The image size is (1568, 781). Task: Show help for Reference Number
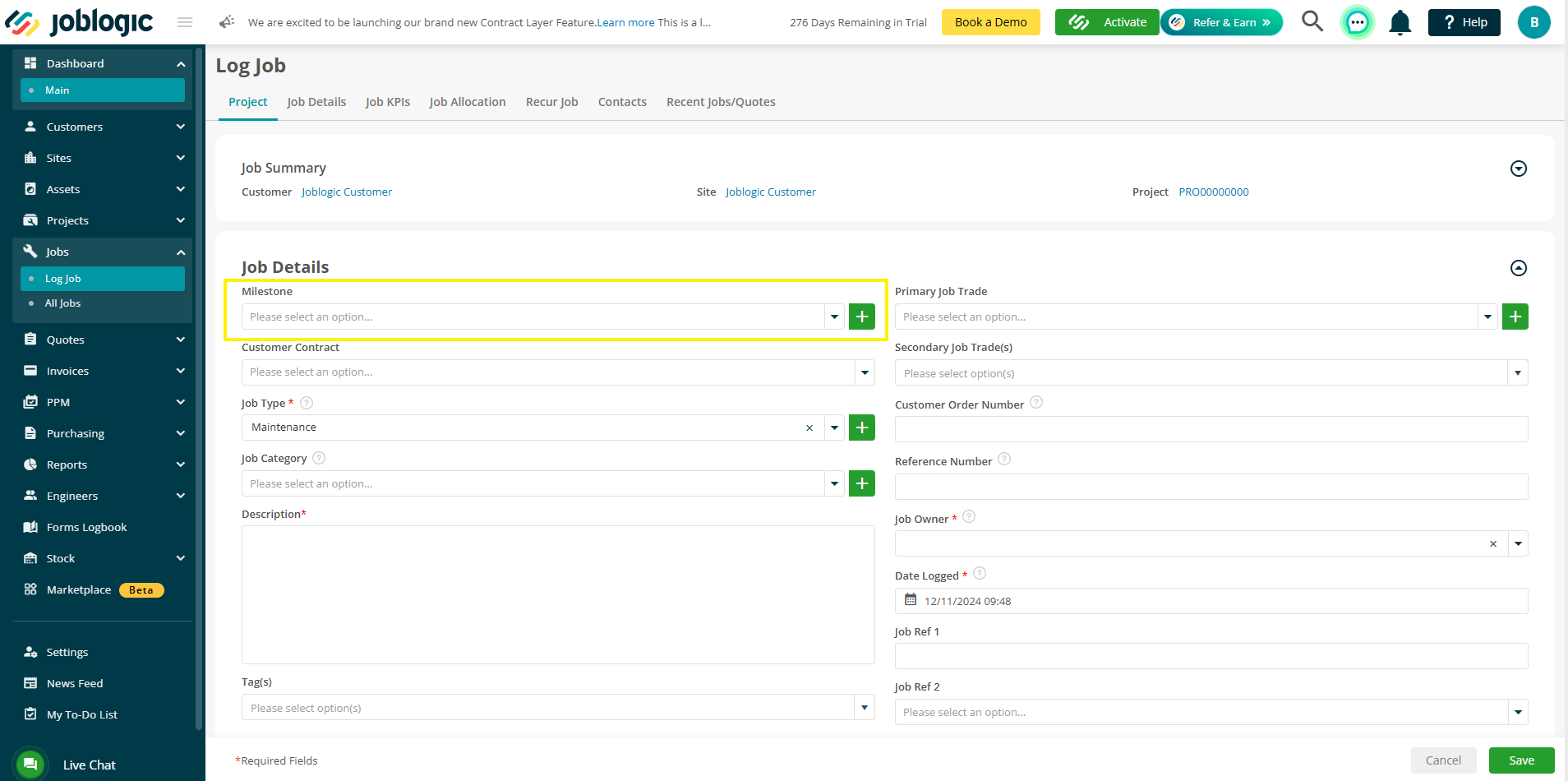(x=1004, y=459)
